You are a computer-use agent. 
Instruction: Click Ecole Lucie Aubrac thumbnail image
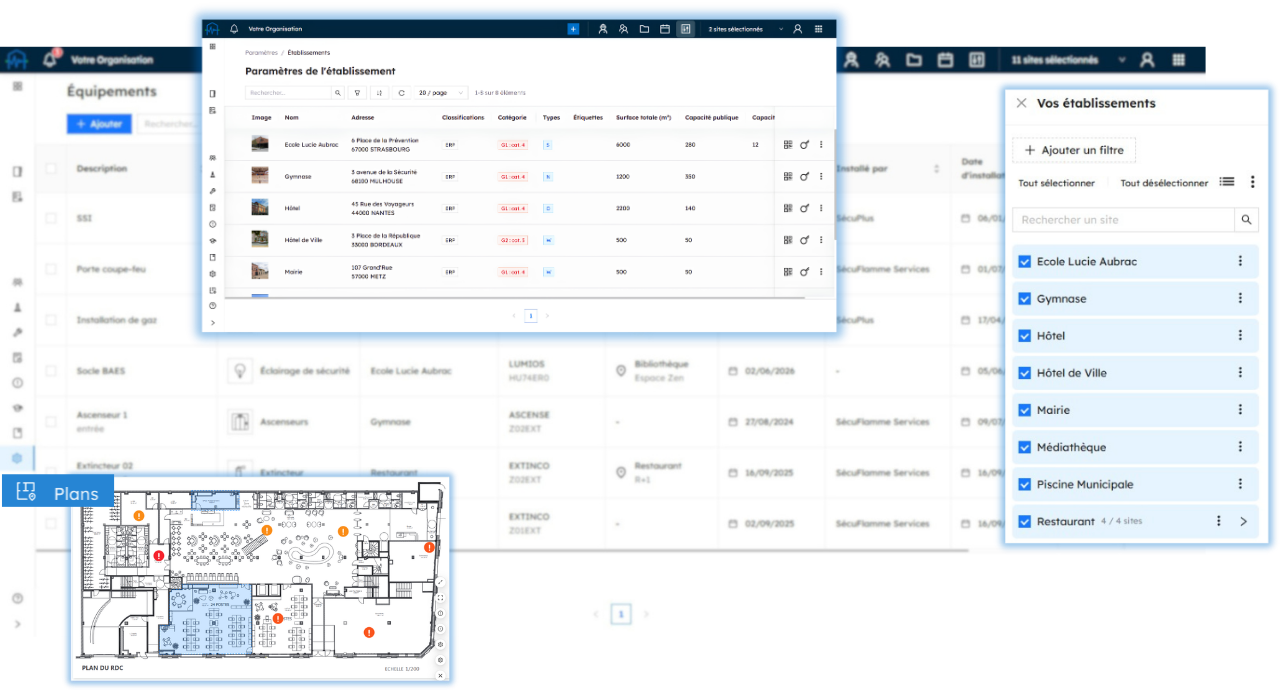(260, 144)
